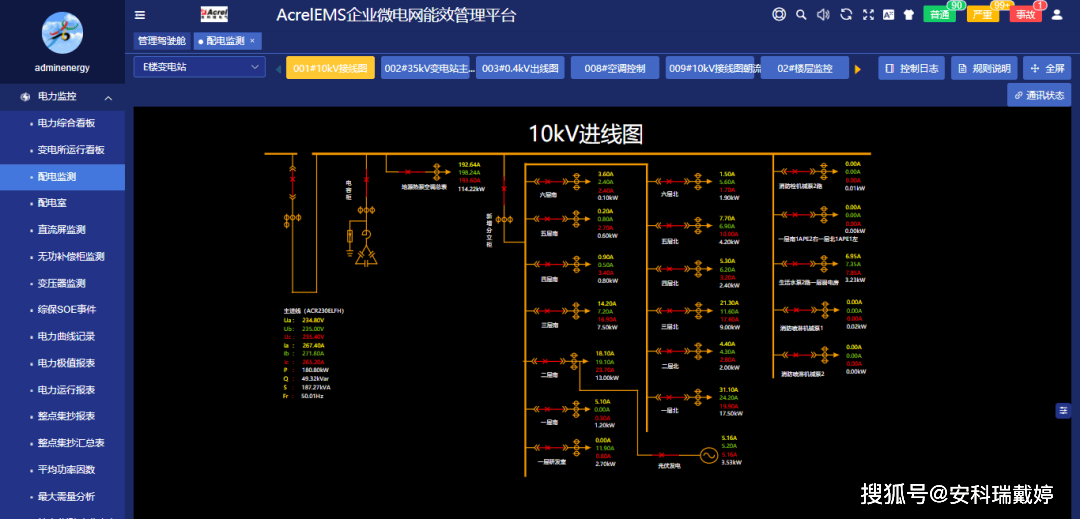
Task: Toggle fullscreen via expand-arrows header icon
Action: tap(869, 14)
